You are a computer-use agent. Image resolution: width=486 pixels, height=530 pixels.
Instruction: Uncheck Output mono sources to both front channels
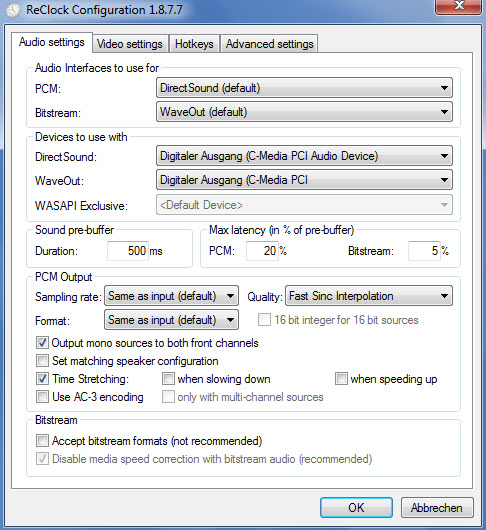pos(42,343)
